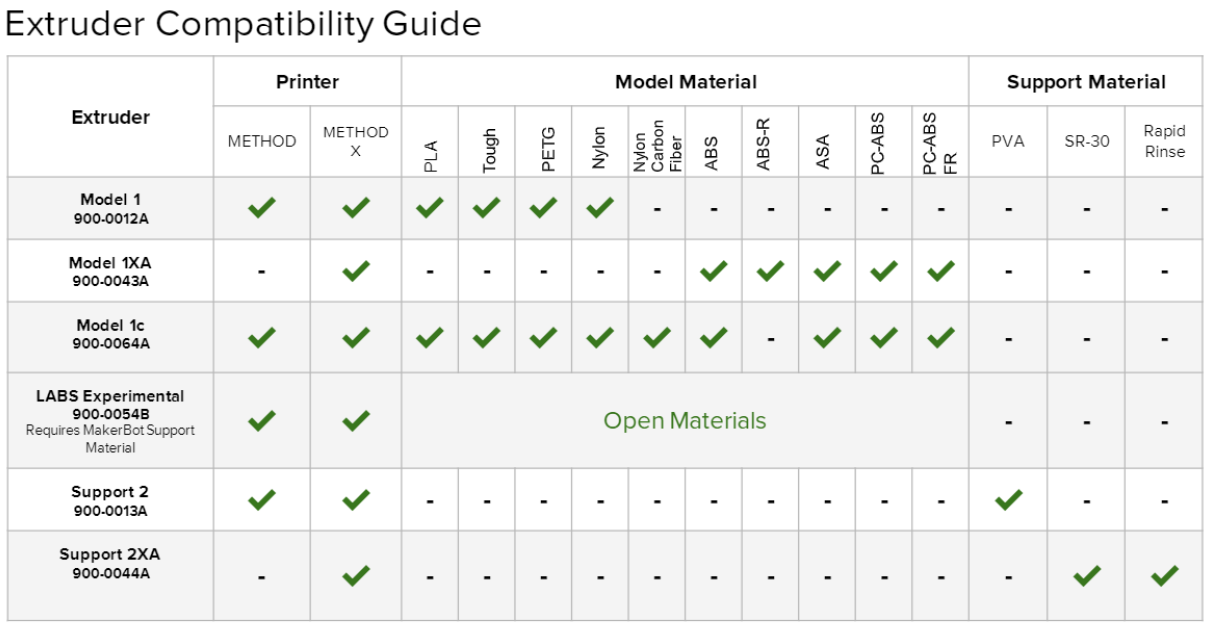Image resolution: width=1210 pixels, height=628 pixels.
Task: Click the Model Material column header
Action: click(685, 82)
